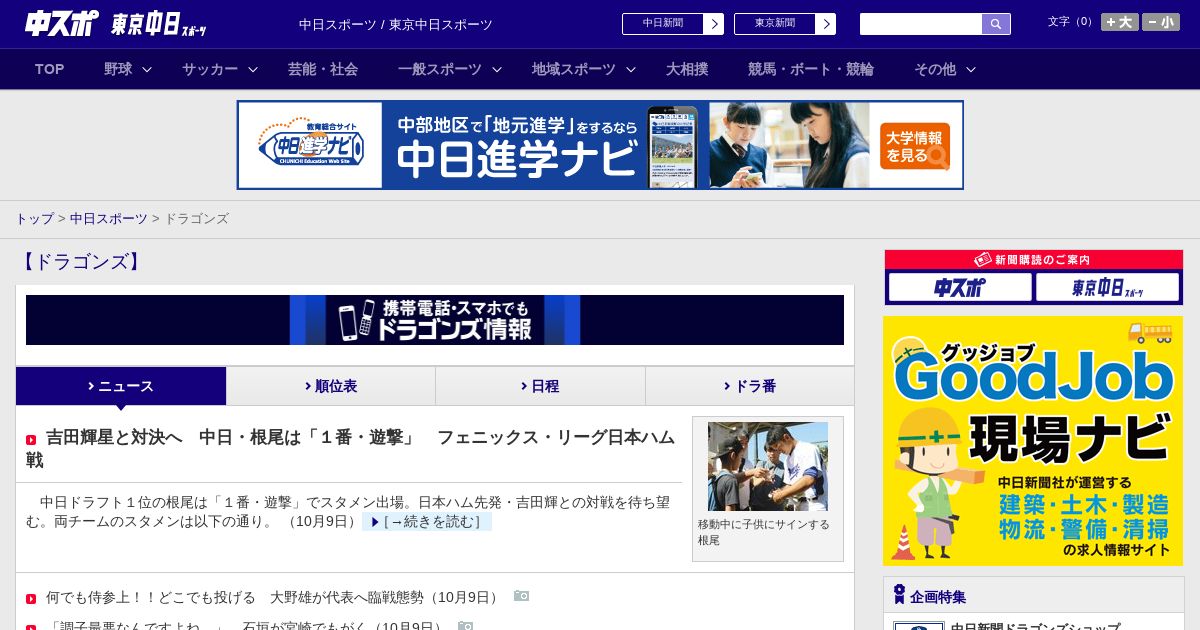Open 競馬・ボート・競輪 section
1200x630 pixels.
[811, 69]
